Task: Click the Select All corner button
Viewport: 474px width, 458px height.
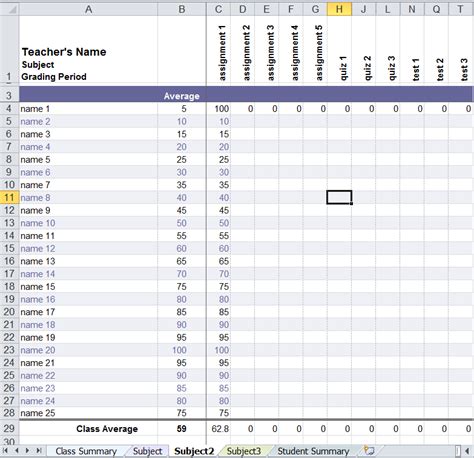Action: point(9,9)
